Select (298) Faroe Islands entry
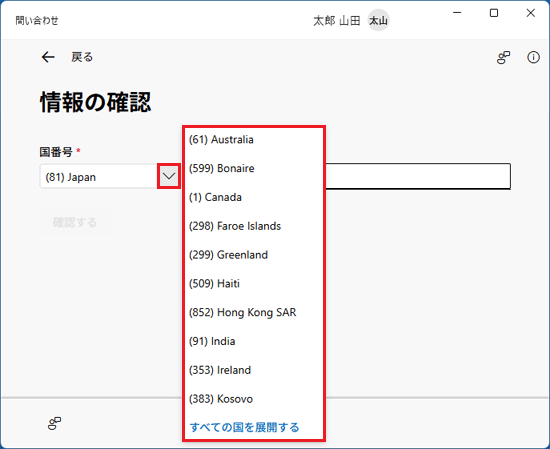 254,226
